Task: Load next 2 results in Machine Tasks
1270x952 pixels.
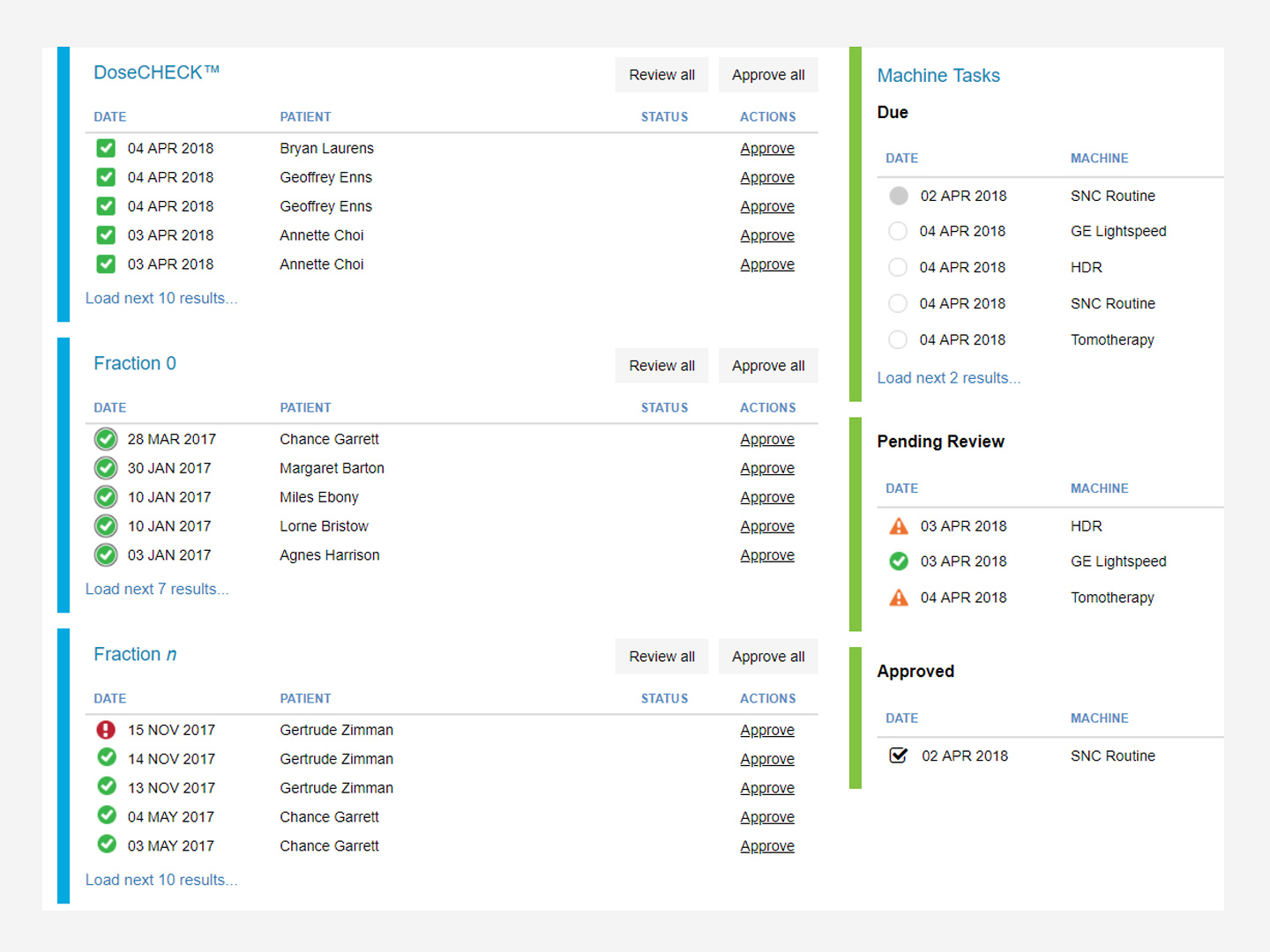Action: pyautogui.click(x=948, y=378)
